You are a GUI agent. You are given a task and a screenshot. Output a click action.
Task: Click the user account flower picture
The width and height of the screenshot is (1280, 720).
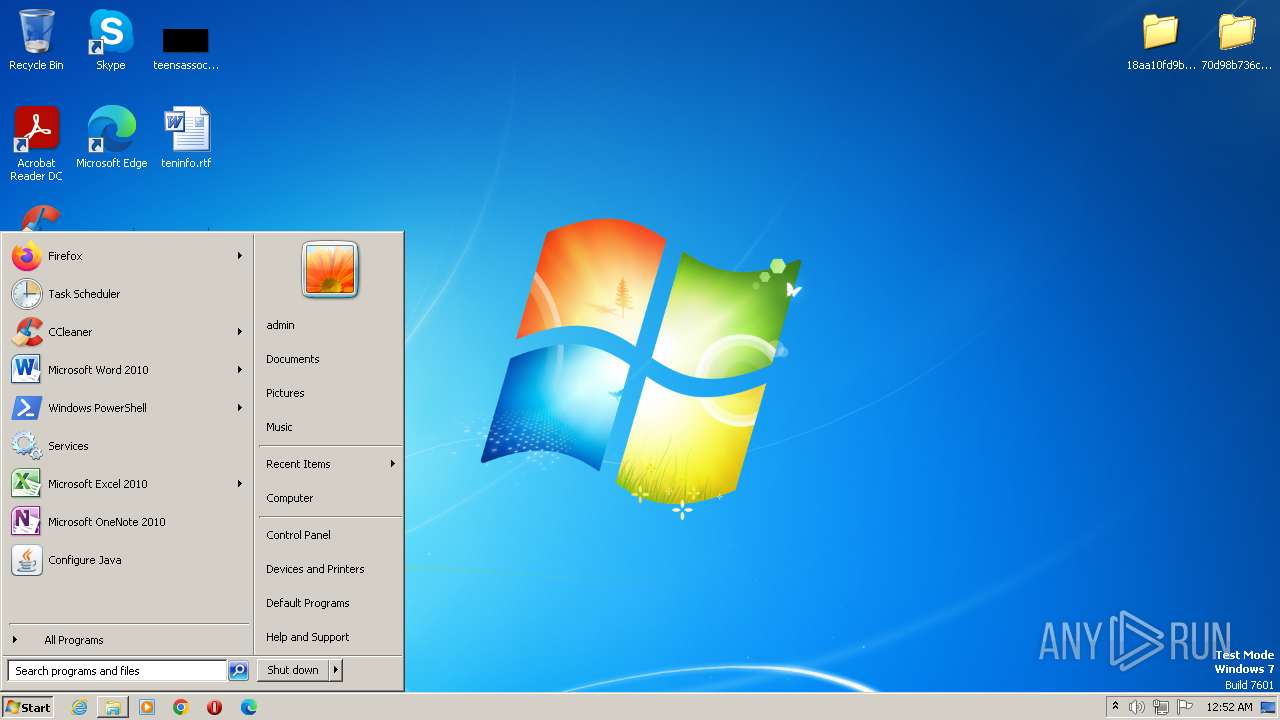pyautogui.click(x=330, y=270)
